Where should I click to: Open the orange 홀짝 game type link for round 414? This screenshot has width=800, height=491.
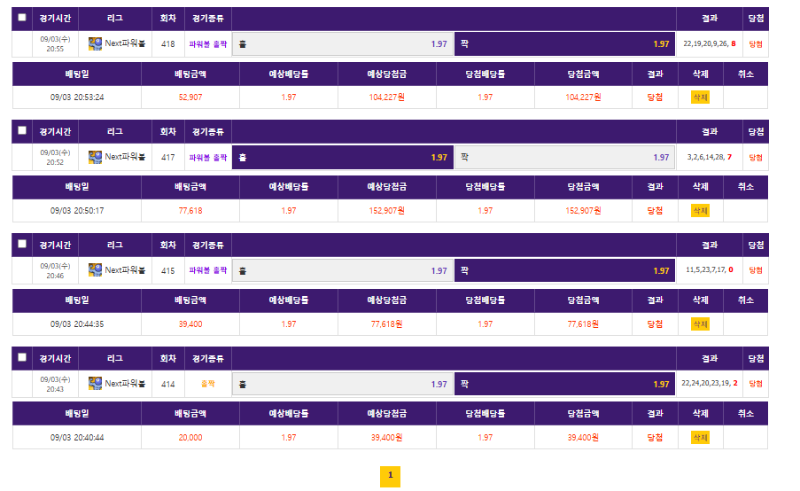pyautogui.click(x=208, y=384)
